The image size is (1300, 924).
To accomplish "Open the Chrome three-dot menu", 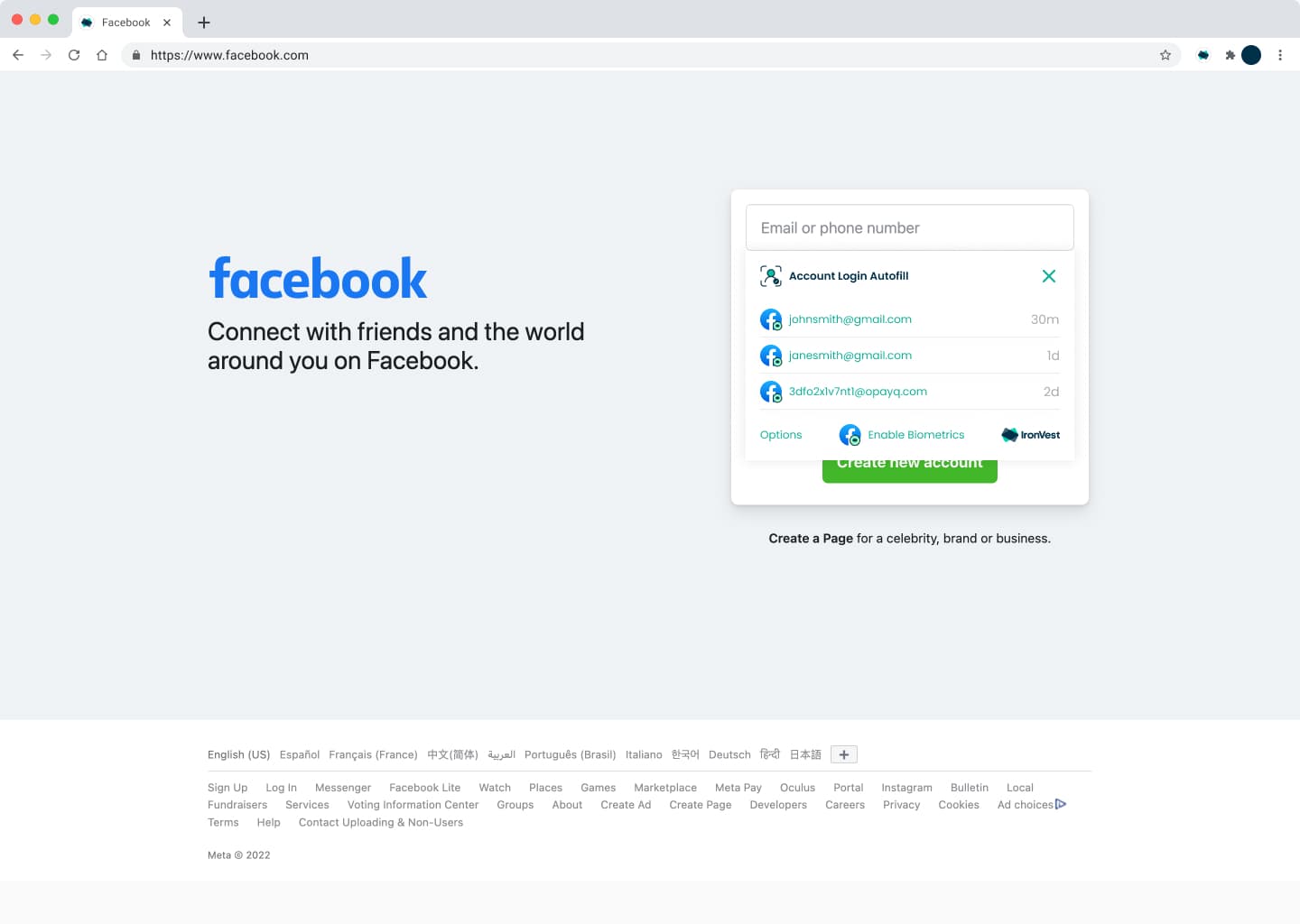I will click(x=1280, y=55).
